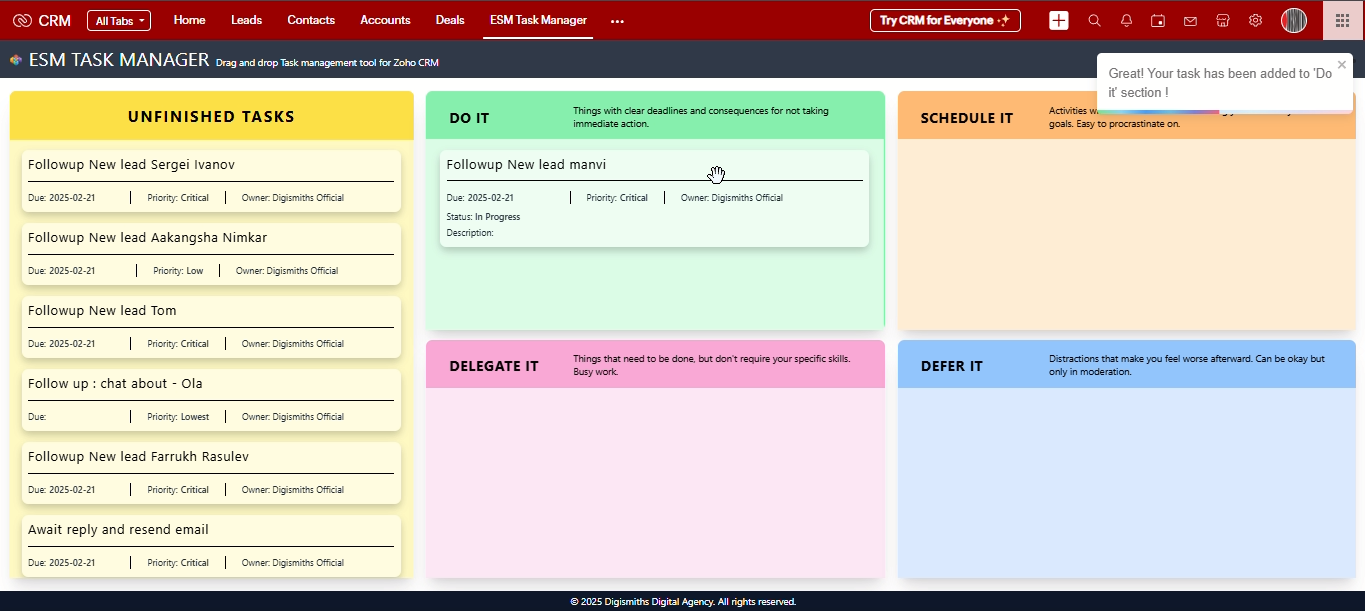Open the apps grid launcher icon

click(1343, 21)
